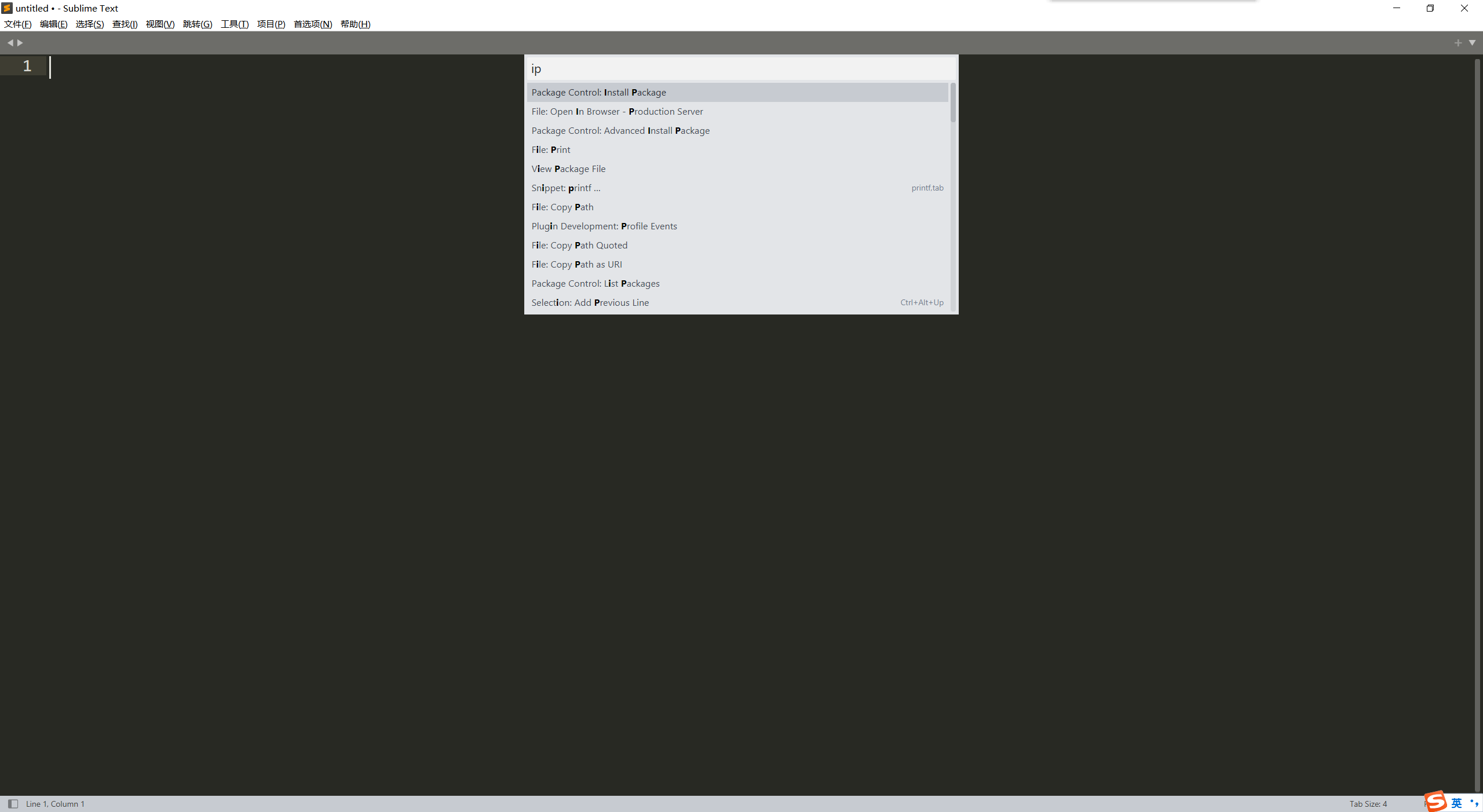
Task: Toggle Plugin Development: Profile Events entry
Action: coord(604,226)
